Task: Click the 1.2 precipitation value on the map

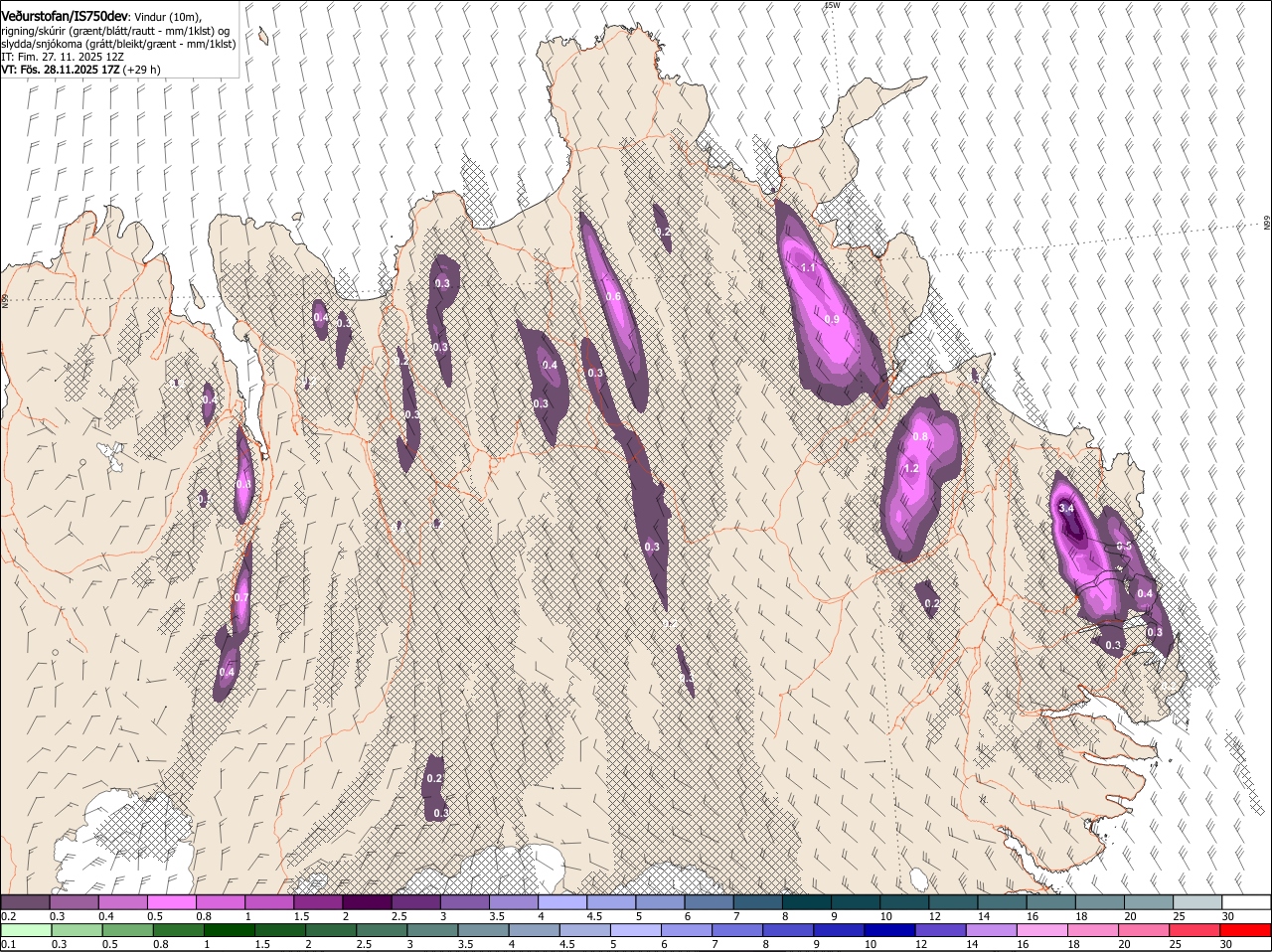Action: click(911, 468)
